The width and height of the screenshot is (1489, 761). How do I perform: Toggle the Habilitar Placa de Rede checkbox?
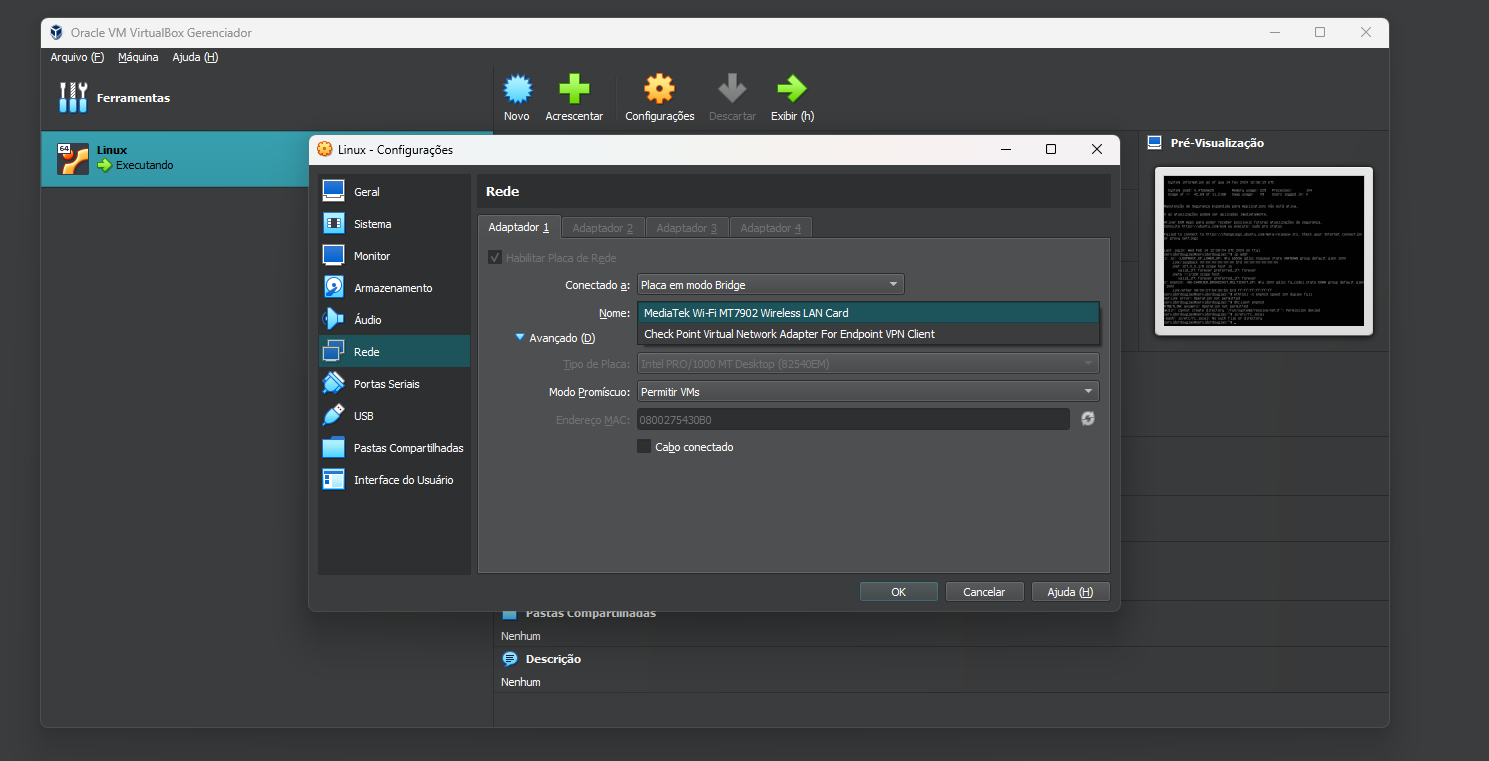coord(494,258)
